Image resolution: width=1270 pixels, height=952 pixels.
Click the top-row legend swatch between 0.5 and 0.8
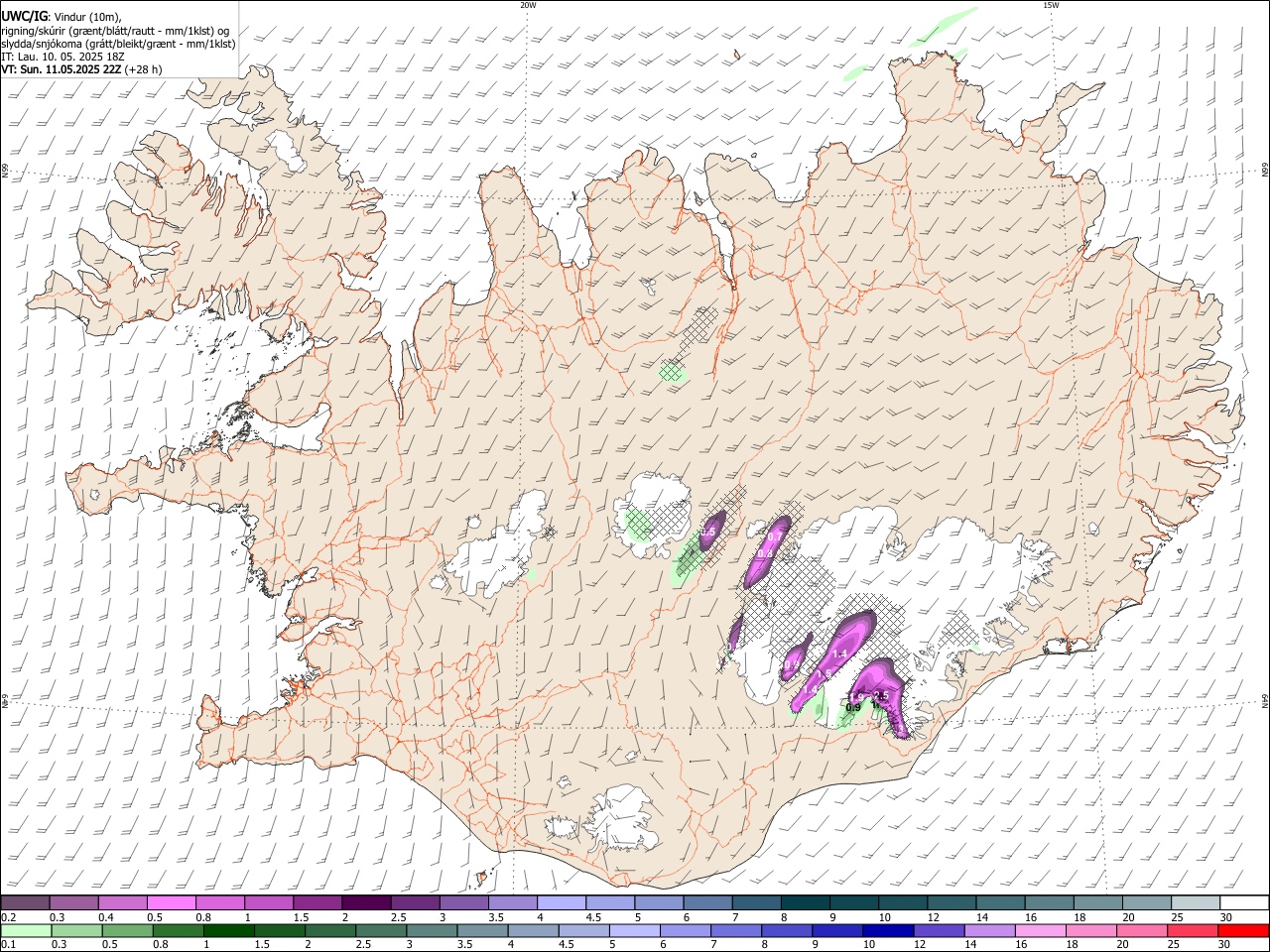point(171,902)
